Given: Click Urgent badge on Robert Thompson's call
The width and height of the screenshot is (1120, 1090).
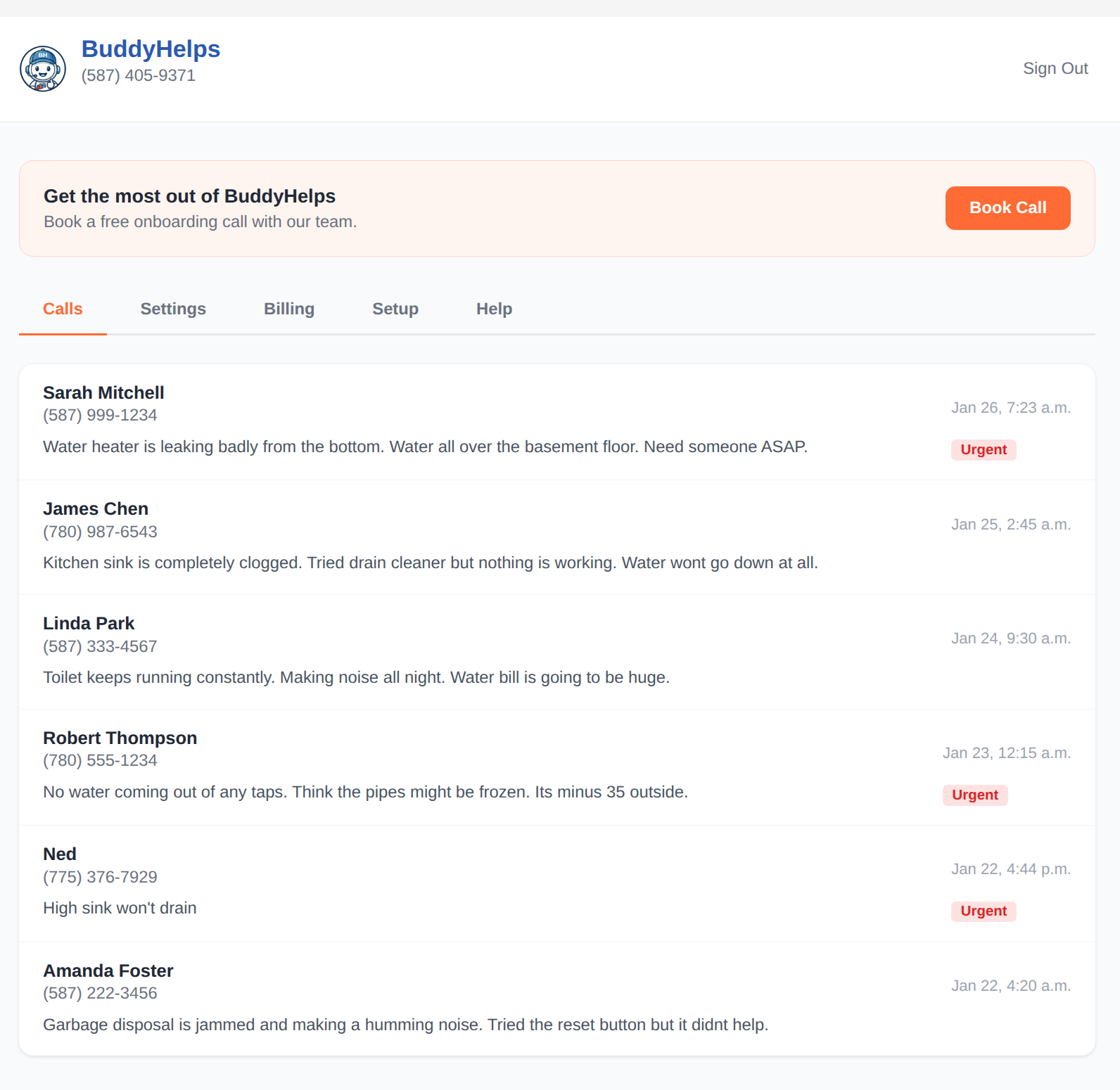Looking at the screenshot, I should (974, 795).
